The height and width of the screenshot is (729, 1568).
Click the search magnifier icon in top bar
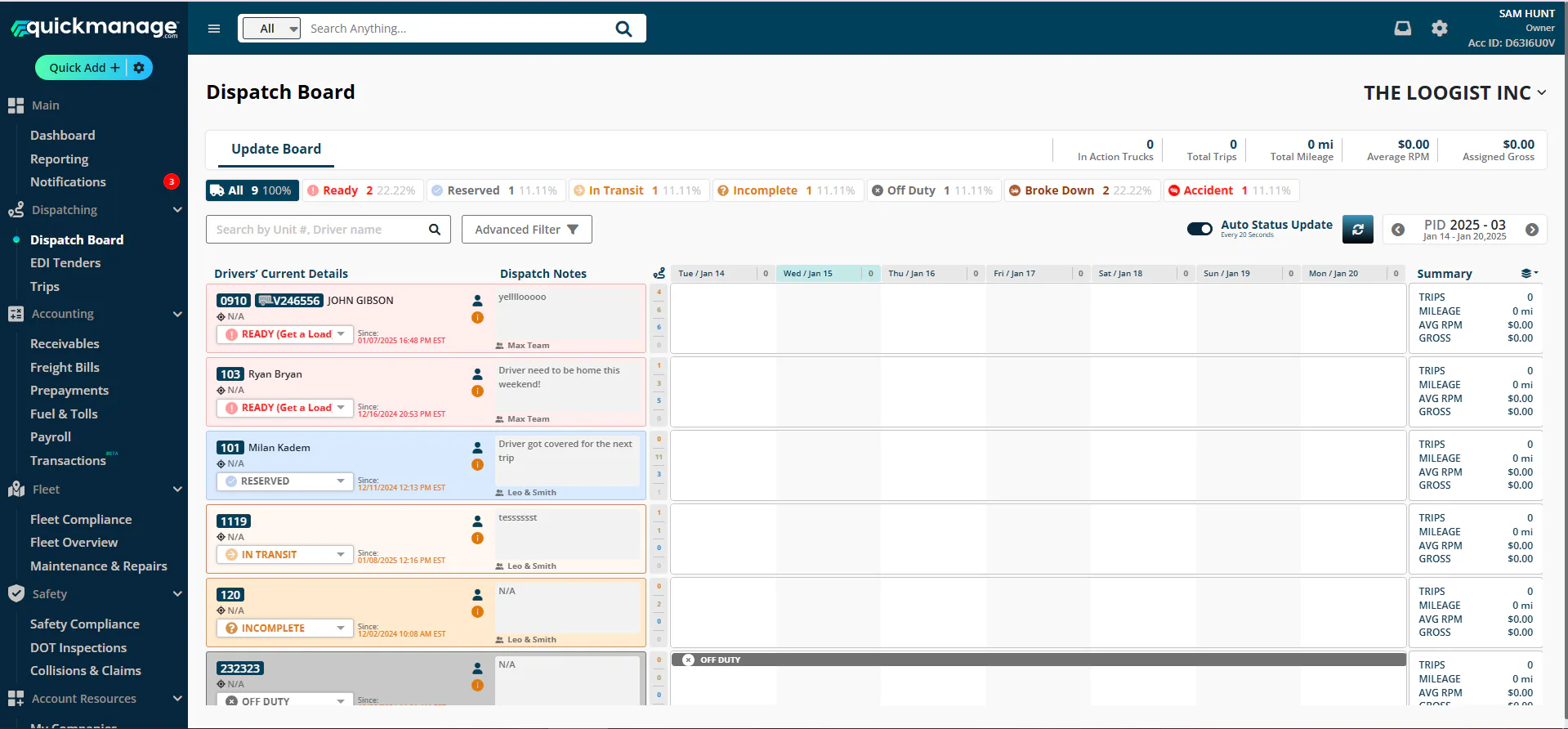click(x=623, y=29)
